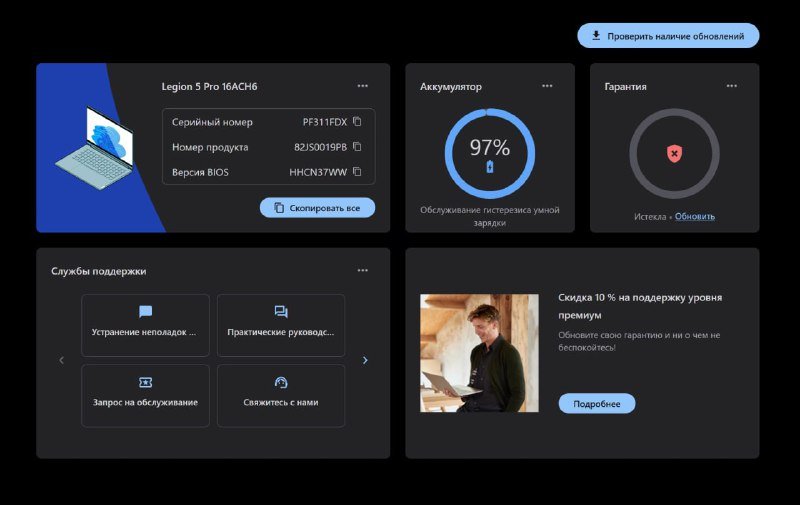This screenshot has height=505, width=800.
Task: Open the Службы поддержки three-dot menu
Action: click(362, 270)
